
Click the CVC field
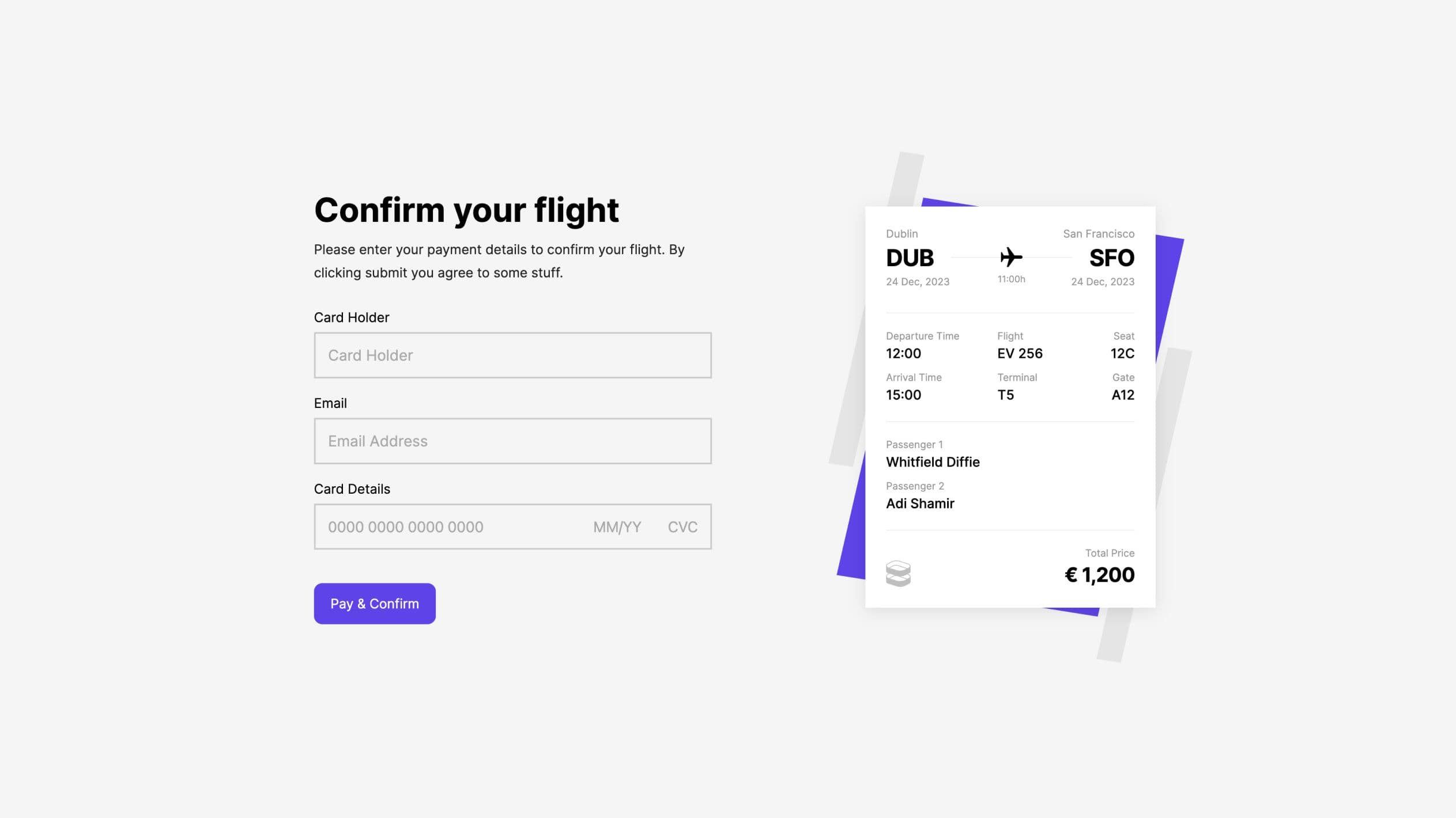[x=682, y=527]
